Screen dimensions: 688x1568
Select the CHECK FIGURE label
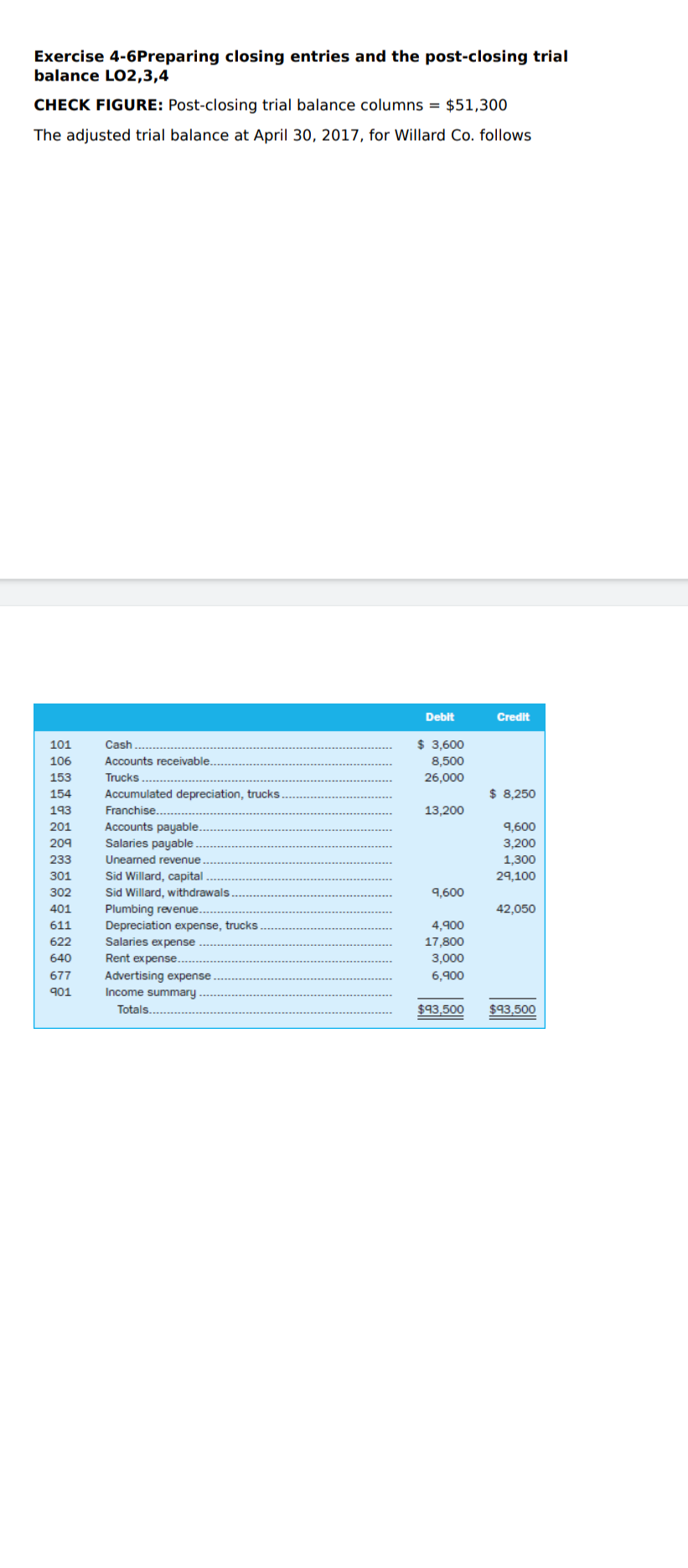(x=98, y=105)
